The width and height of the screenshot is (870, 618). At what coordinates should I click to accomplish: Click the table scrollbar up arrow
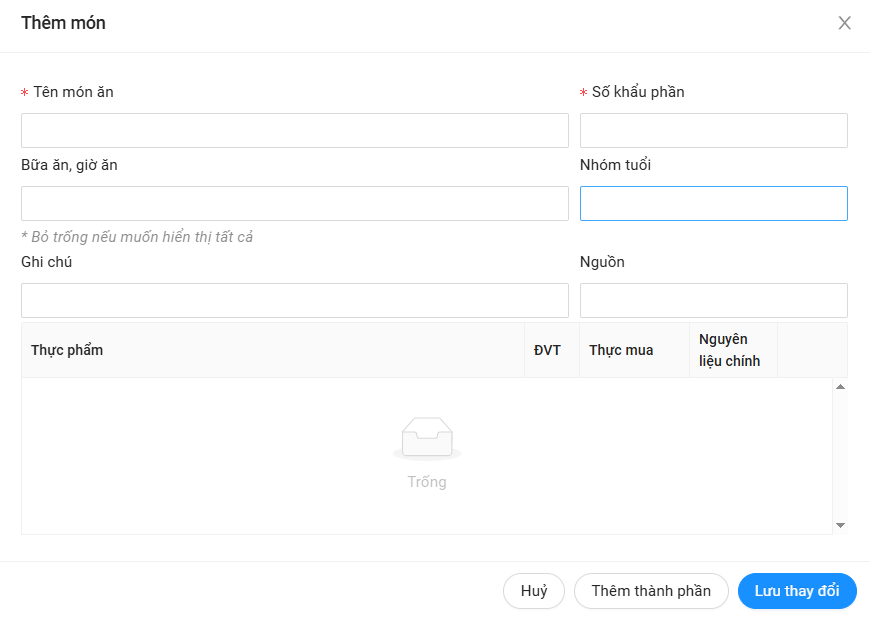coord(840,387)
